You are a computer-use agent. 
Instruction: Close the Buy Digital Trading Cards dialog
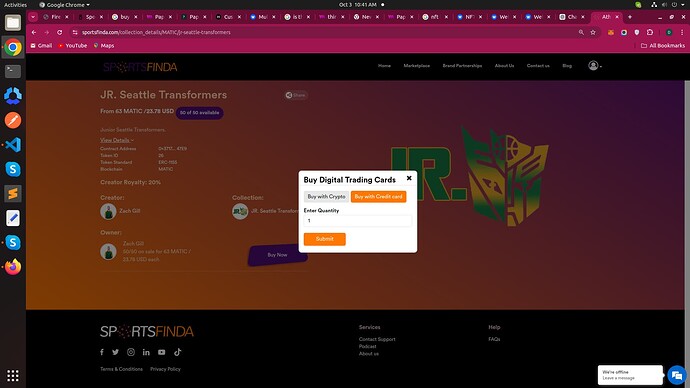[x=409, y=178]
